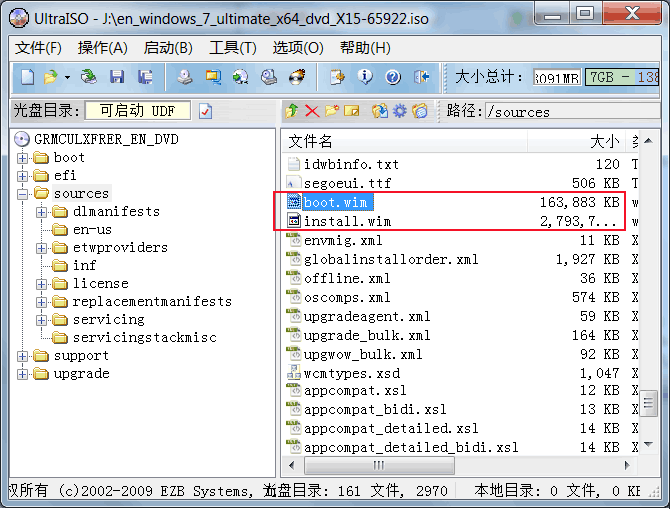
Task: Select the wcmtypes.xsd file
Action: pyautogui.click(x=351, y=373)
